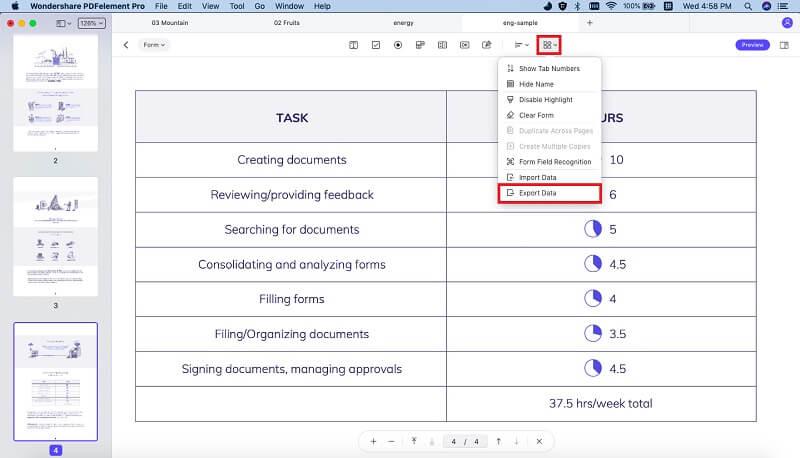Screen dimensions: 800x458
Task: Click the current page number field
Action: pyautogui.click(x=454, y=442)
